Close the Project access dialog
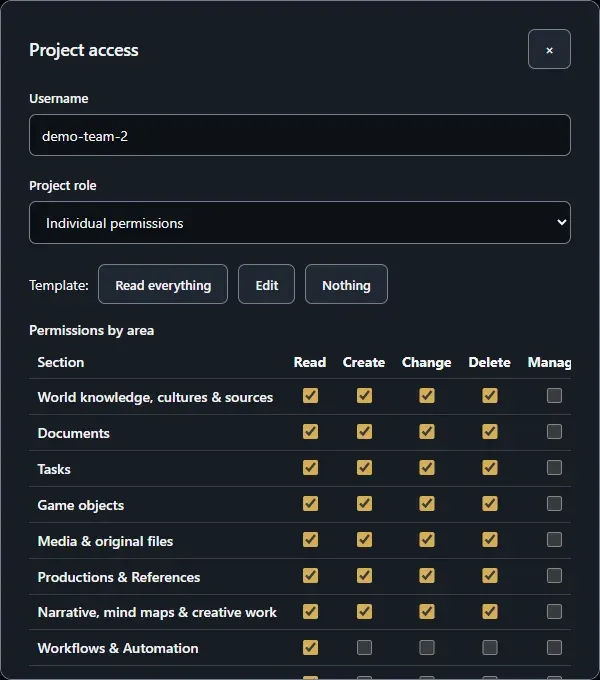Viewport: 600px width, 680px height. click(x=549, y=49)
